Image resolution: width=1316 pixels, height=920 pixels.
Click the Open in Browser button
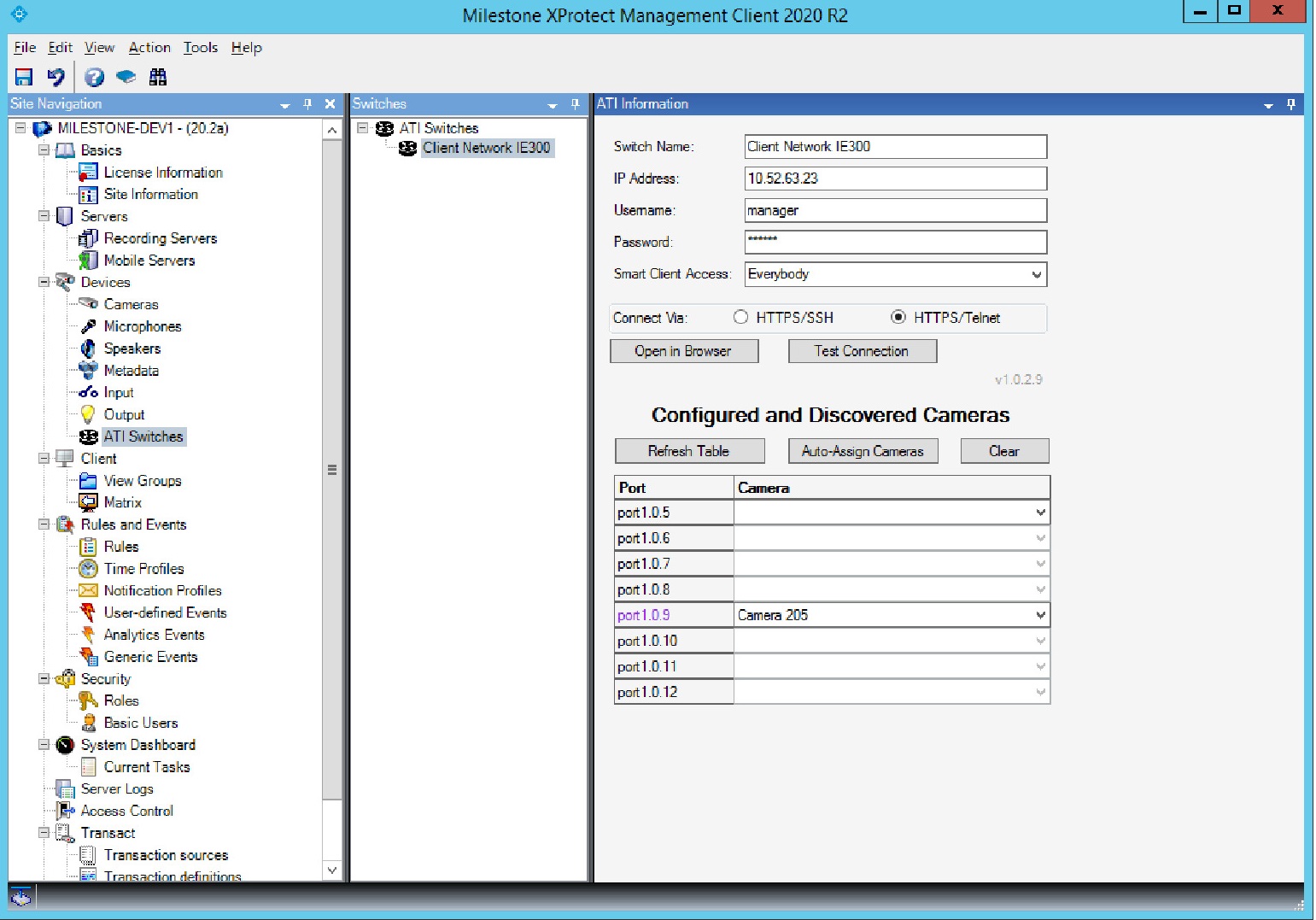coord(684,351)
